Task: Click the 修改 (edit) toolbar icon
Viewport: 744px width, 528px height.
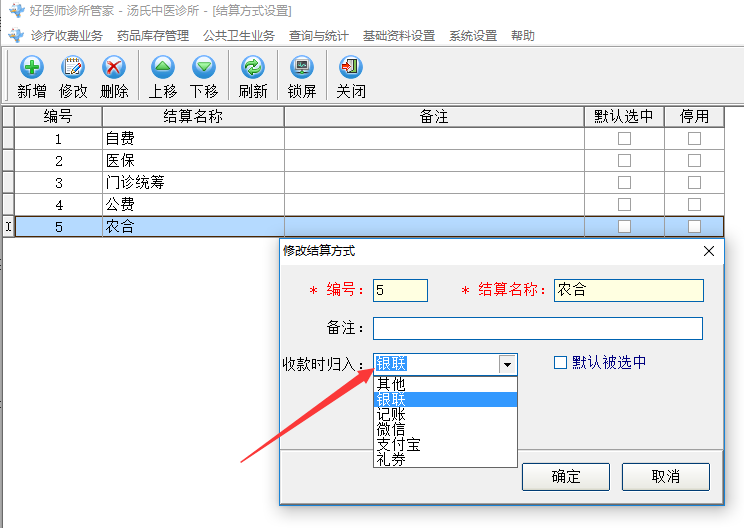Action: [73, 76]
